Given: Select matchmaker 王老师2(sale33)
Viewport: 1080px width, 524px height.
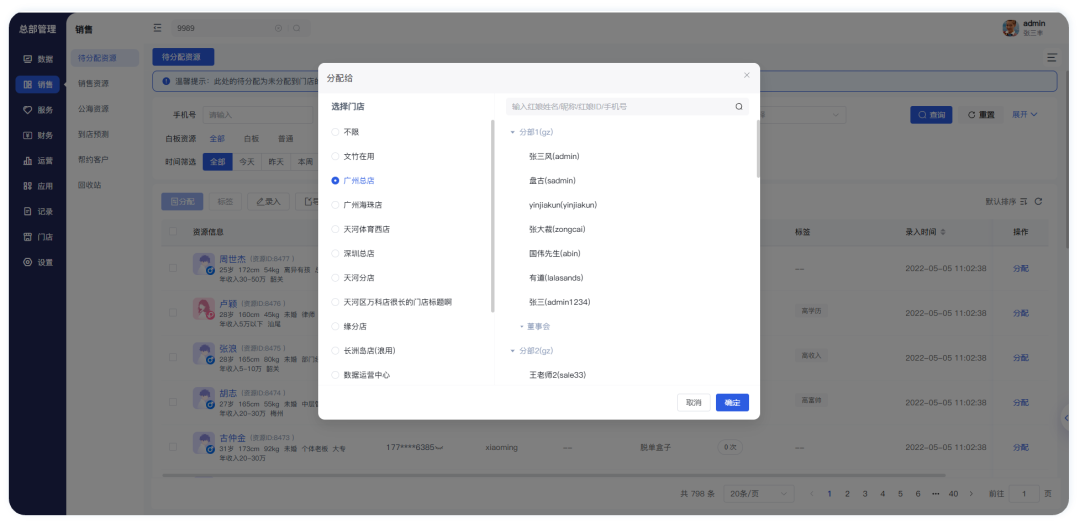Looking at the screenshot, I should coord(557,375).
